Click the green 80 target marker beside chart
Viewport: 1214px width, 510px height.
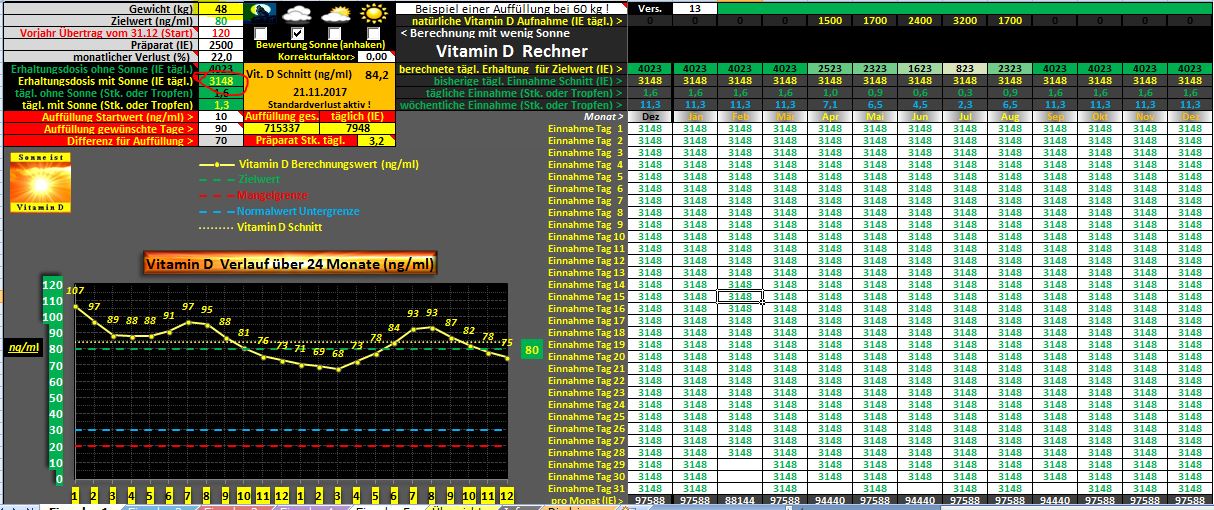click(532, 350)
